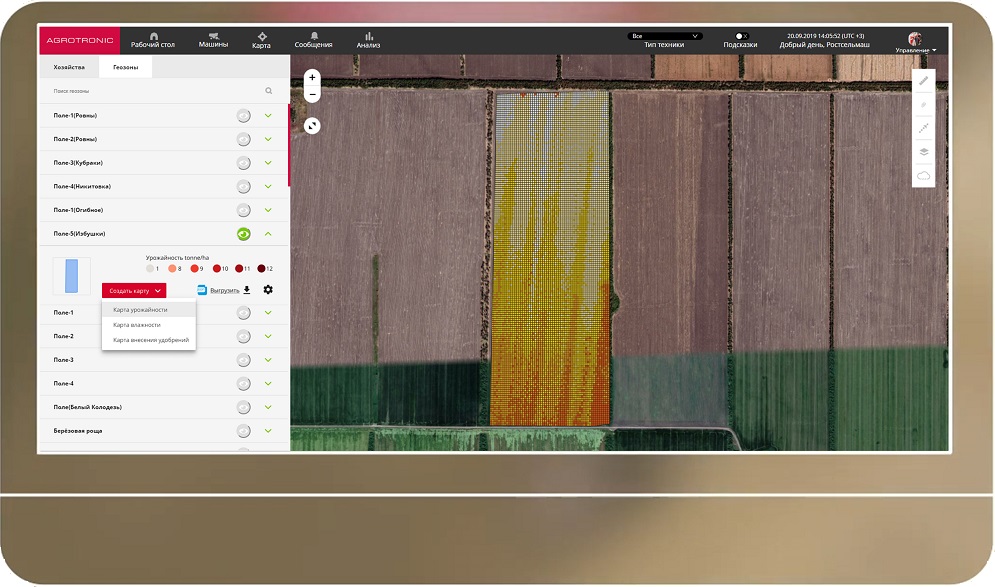
Task: Toggle the Подсказки switch
Action: (x=740, y=35)
